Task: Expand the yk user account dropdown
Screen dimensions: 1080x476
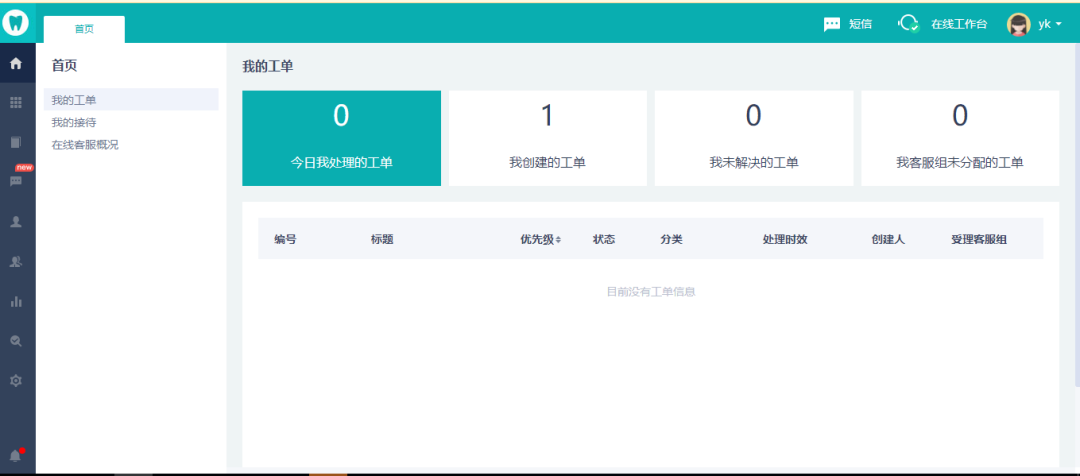Action: 1050,24
